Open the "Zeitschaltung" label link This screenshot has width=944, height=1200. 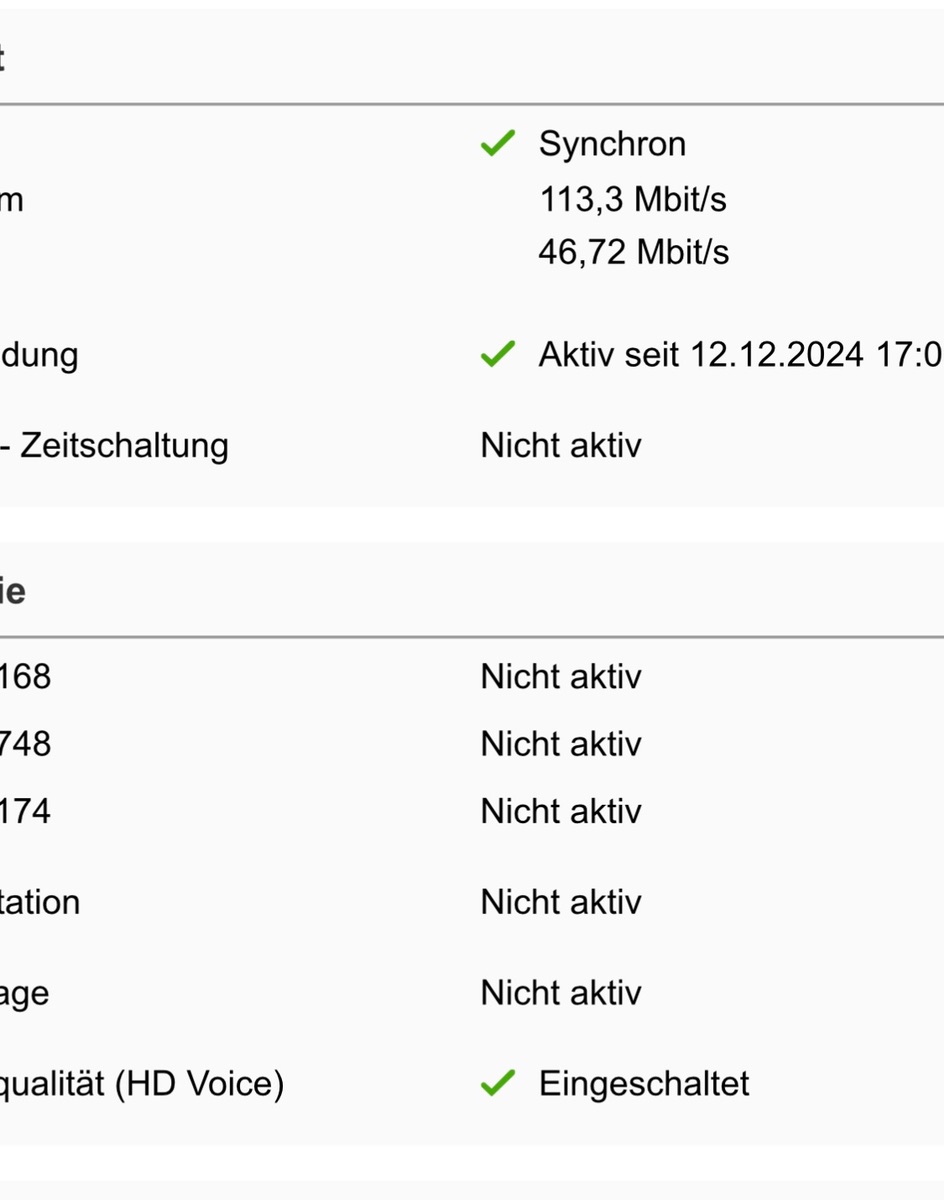[x=124, y=445]
